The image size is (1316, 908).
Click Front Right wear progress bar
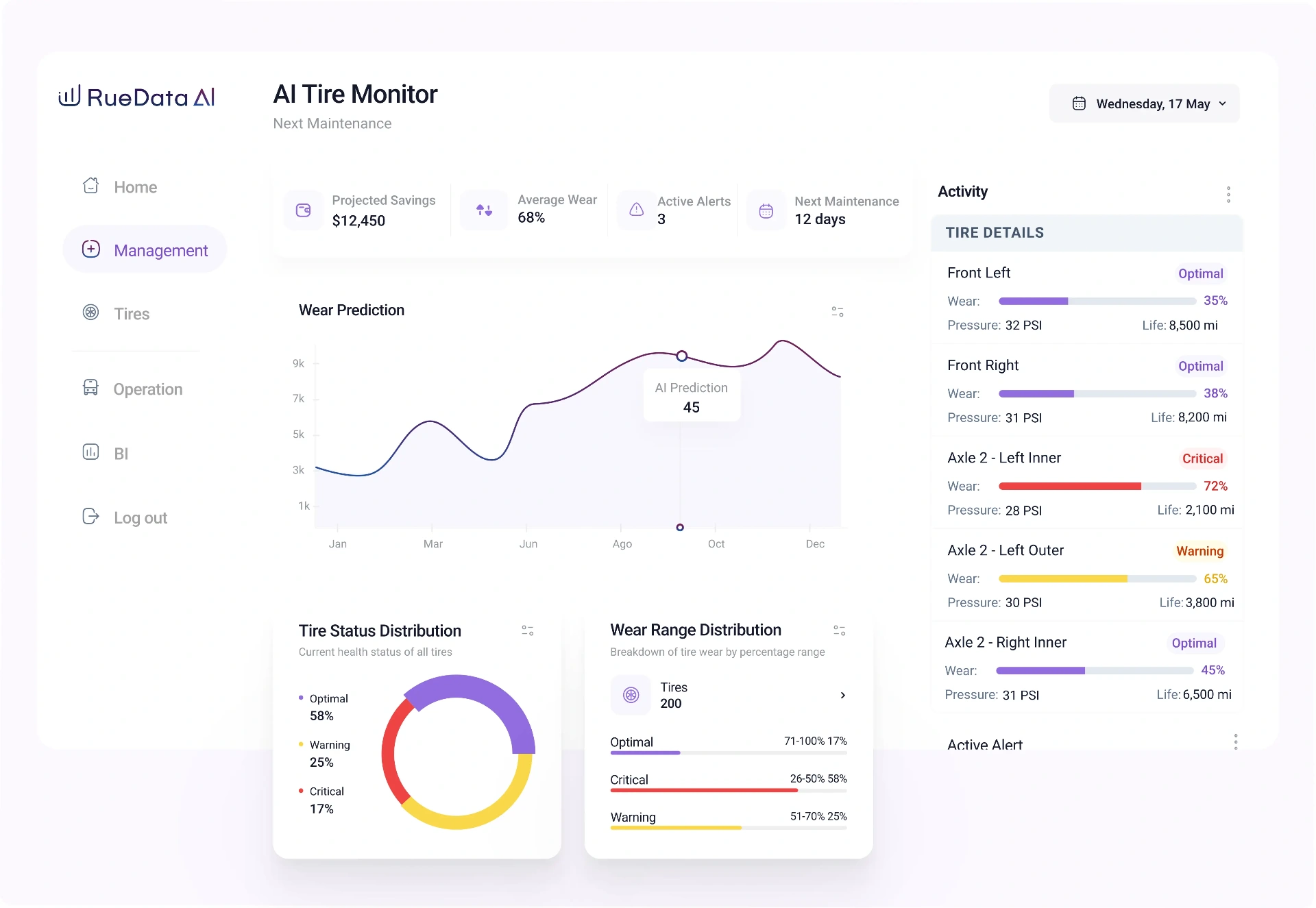[1097, 393]
